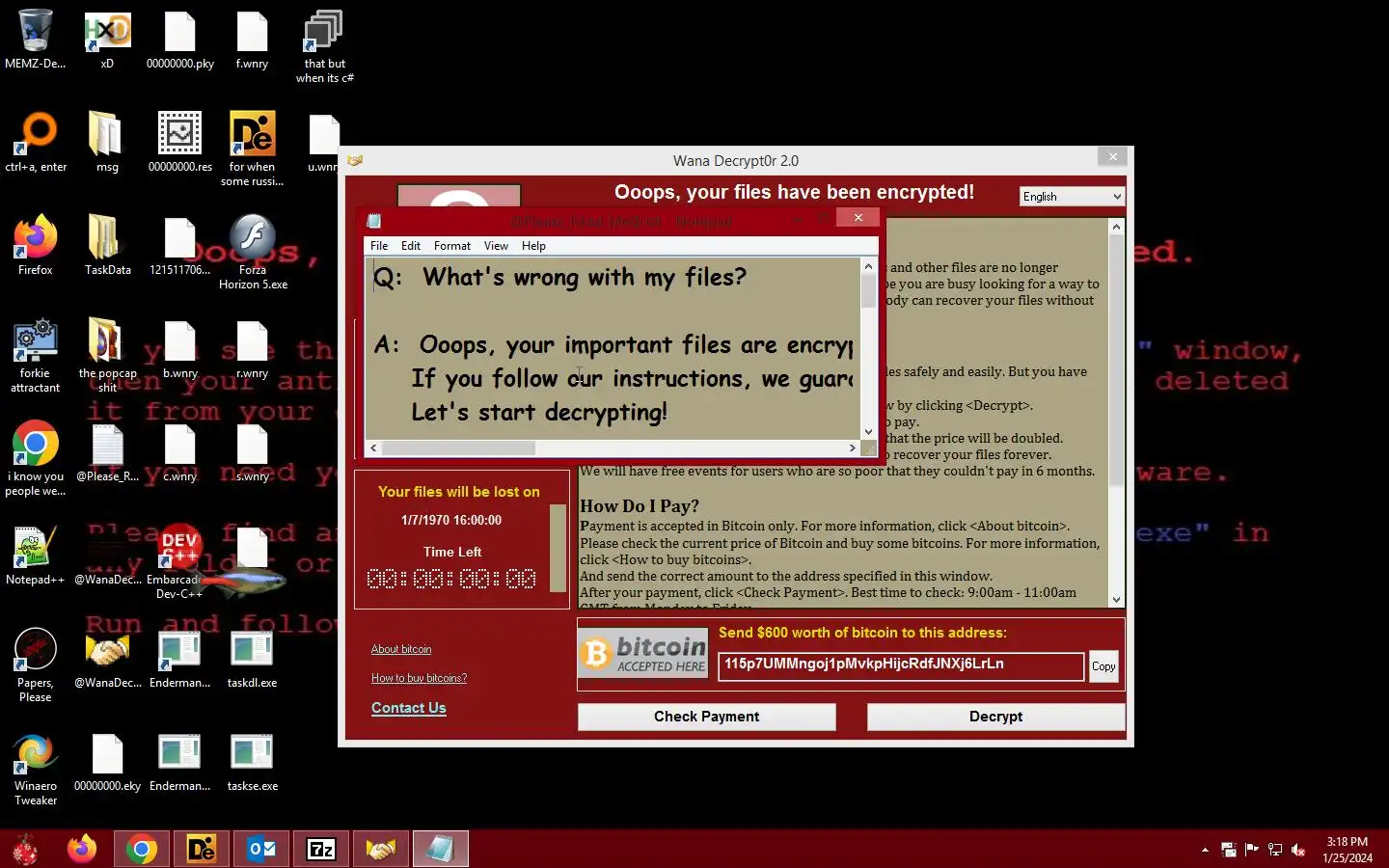
Task: Open Notepad's Help menu
Action: (x=533, y=246)
